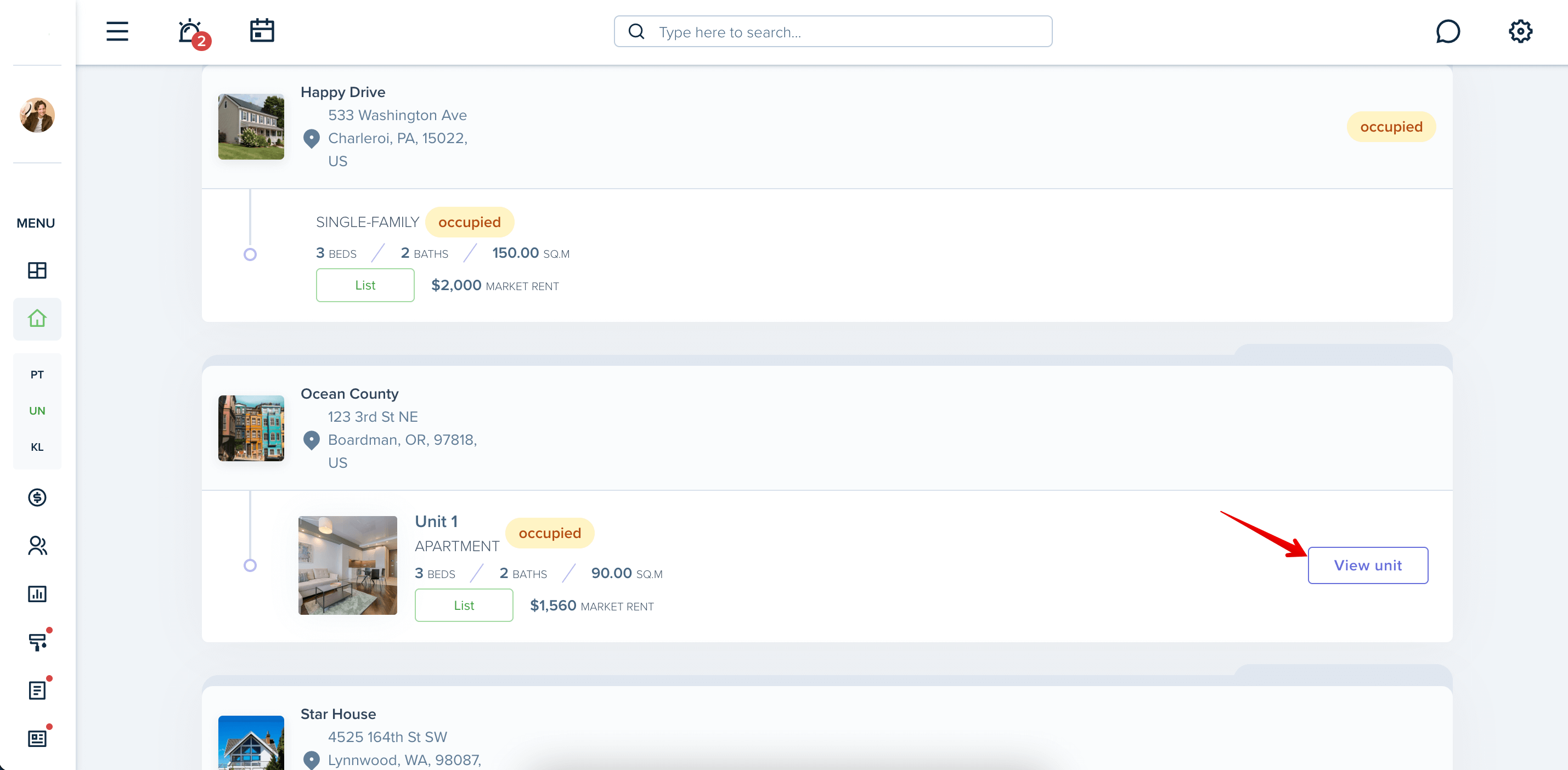Image resolution: width=1568 pixels, height=770 pixels.
Task: Select PT submenu item in sidebar
Action: 37,375
